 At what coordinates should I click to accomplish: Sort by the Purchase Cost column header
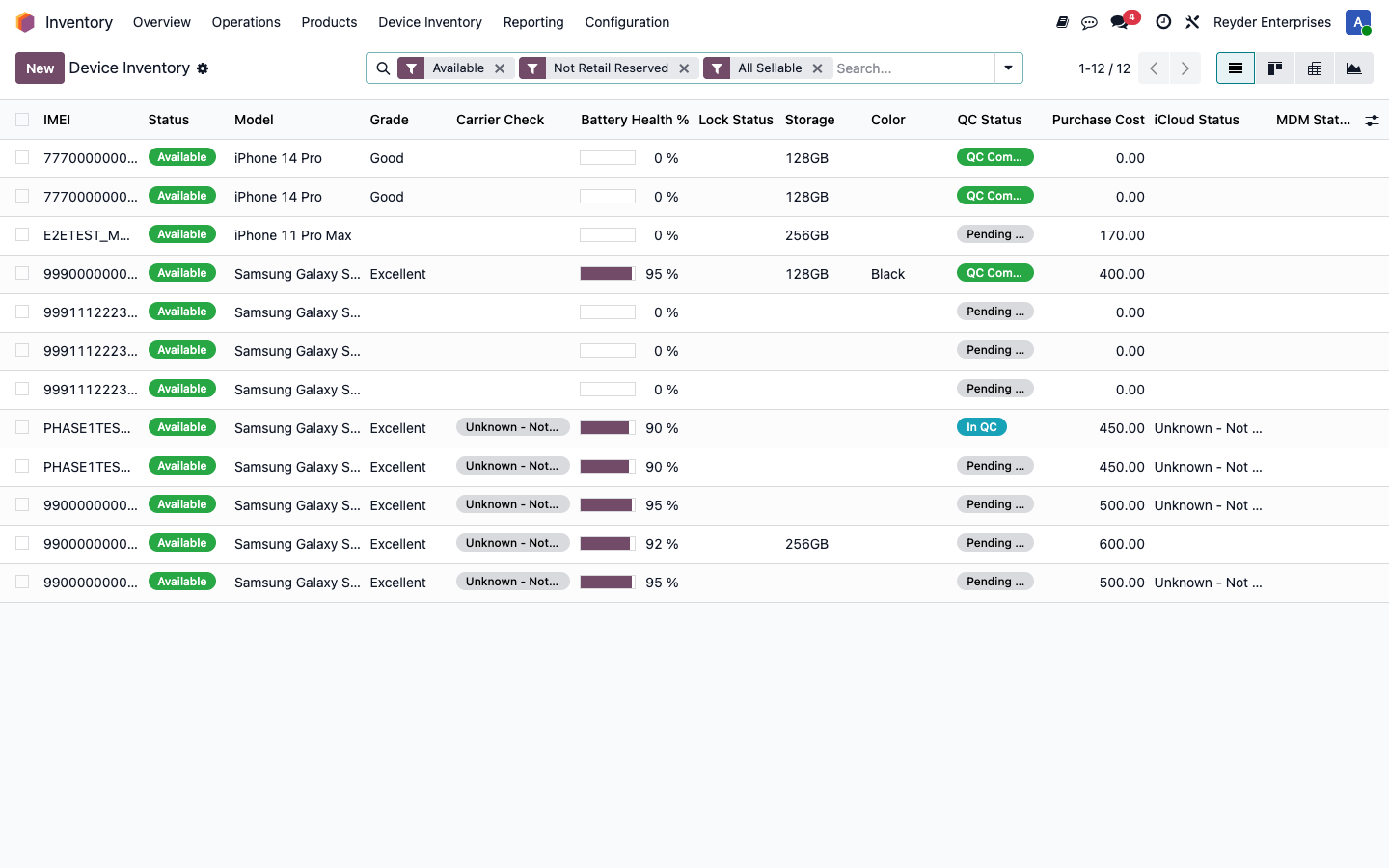tap(1098, 120)
